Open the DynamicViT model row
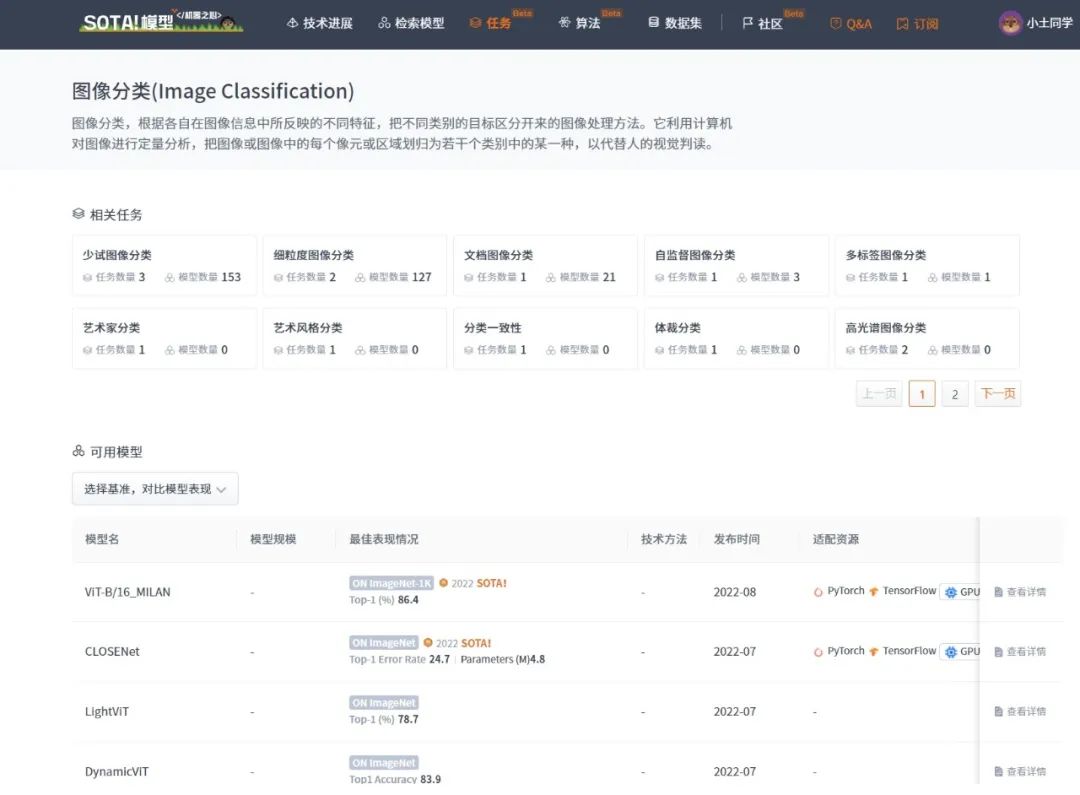The width and height of the screenshot is (1080, 795). click(566, 765)
